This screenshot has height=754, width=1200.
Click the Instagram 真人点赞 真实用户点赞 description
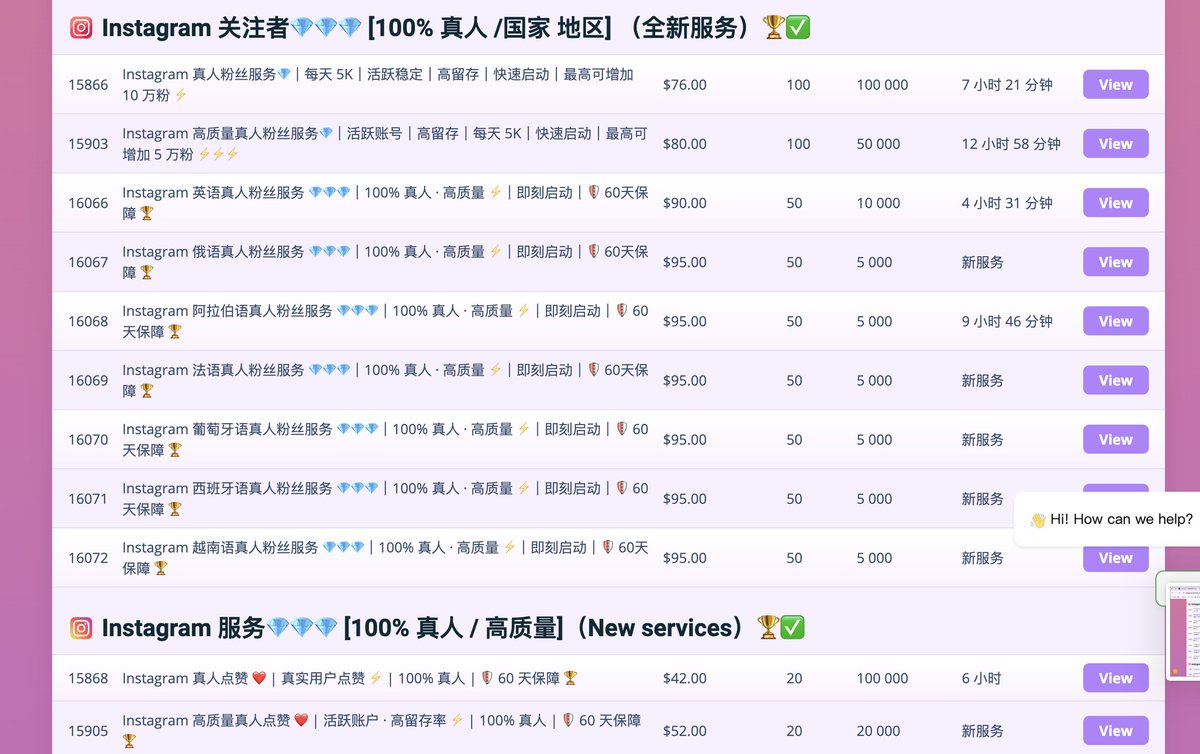click(350, 678)
